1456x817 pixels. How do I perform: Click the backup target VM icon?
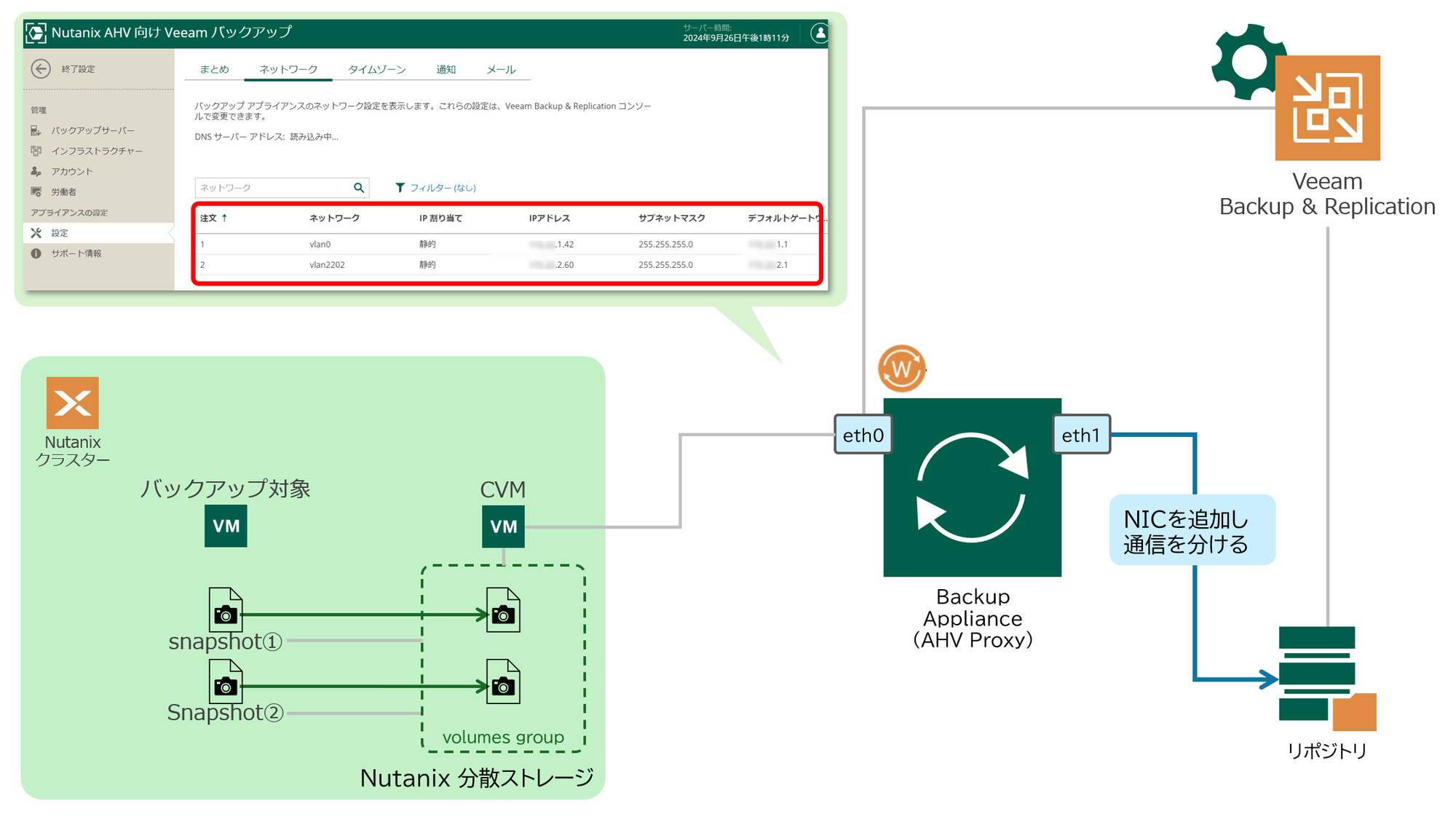click(226, 526)
